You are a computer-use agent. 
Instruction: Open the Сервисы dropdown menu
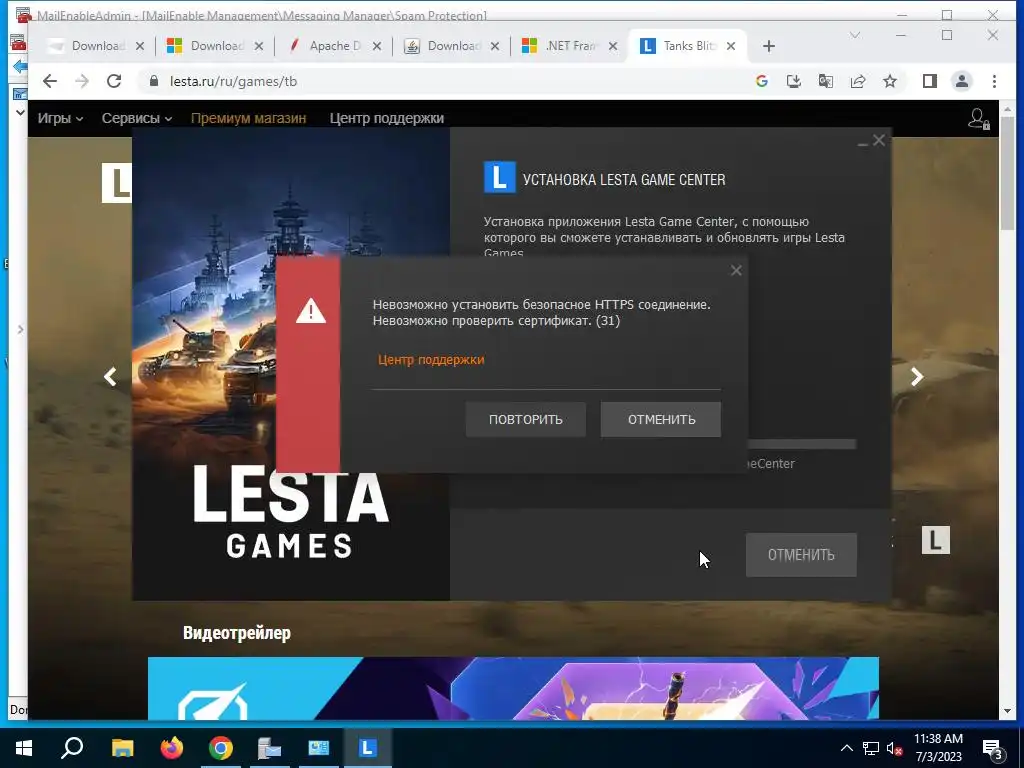pyautogui.click(x=136, y=118)
